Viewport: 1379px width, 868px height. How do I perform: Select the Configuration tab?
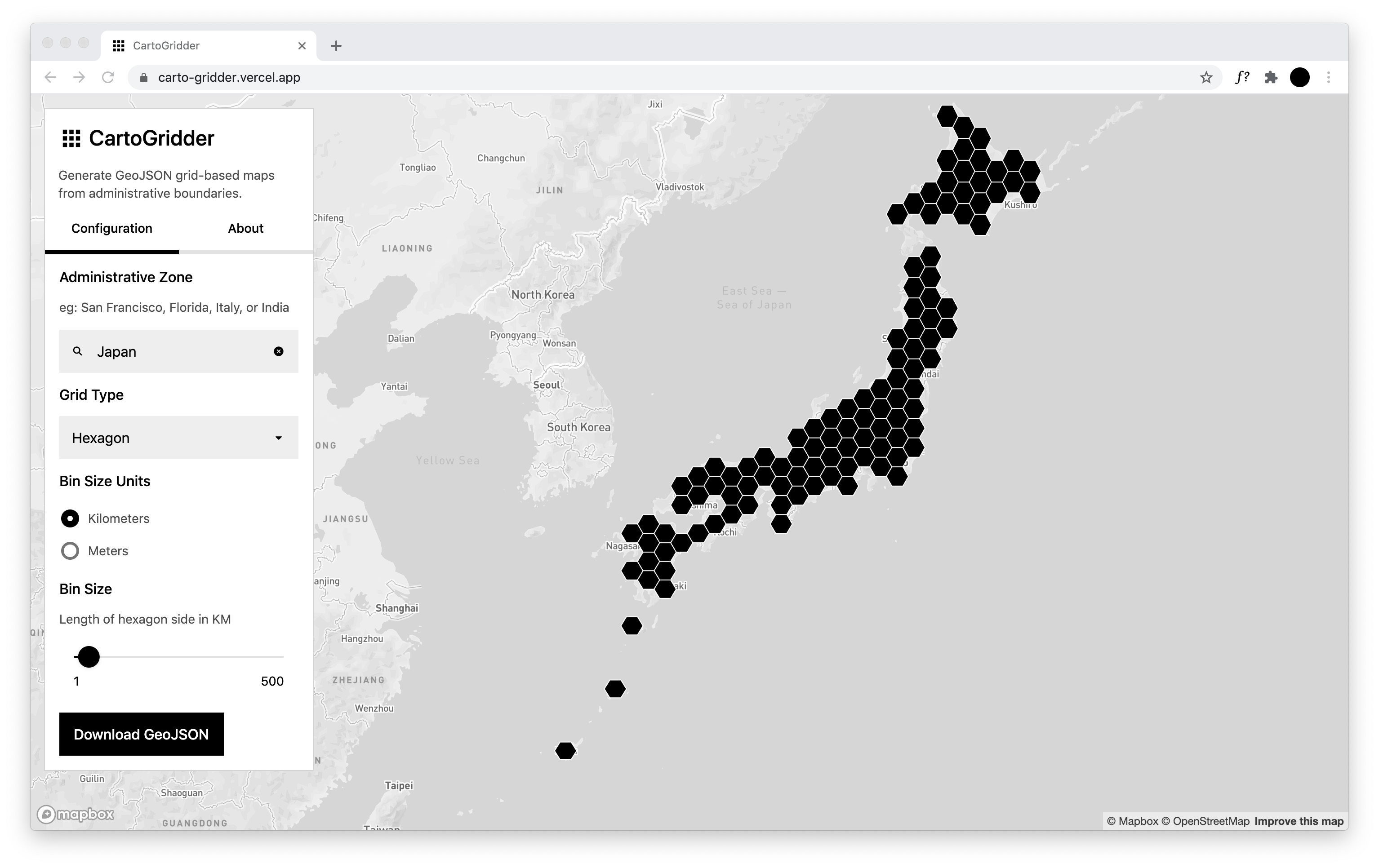pyautogui.click(x=111, y=228)
